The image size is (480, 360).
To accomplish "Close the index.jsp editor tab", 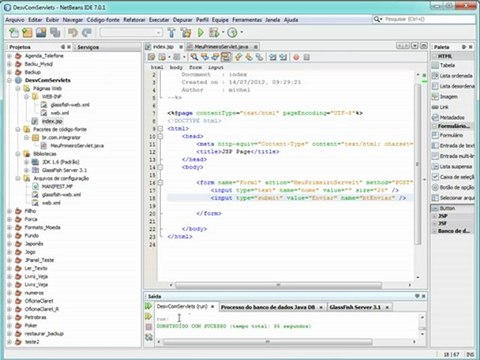I will tap(181, 47).
